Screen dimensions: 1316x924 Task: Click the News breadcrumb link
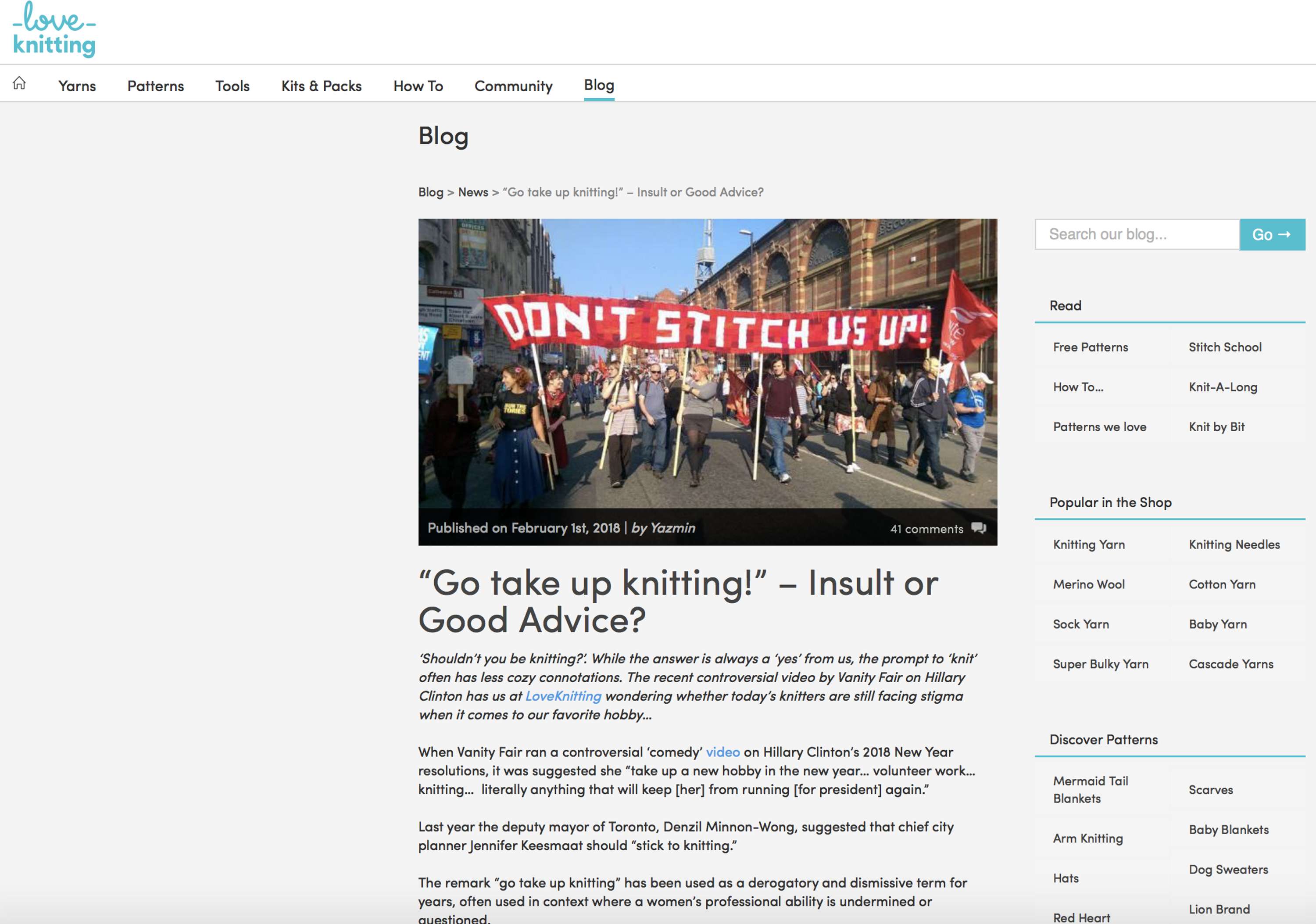[x=473, y=192]
